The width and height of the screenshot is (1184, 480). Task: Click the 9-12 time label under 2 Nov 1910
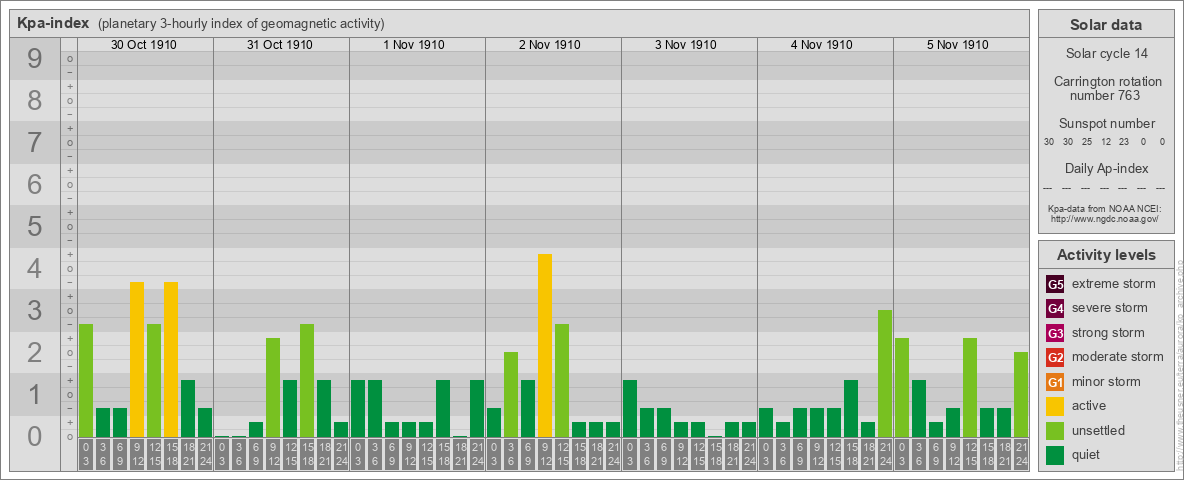click(544, 454)
